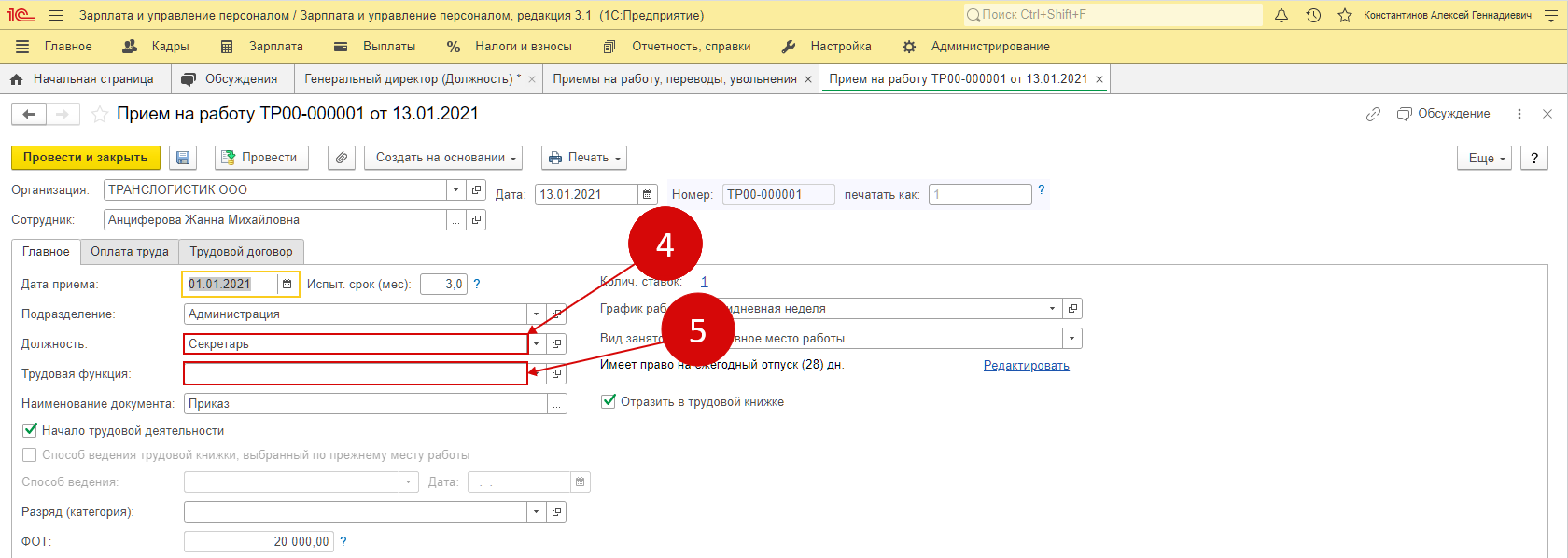The image size is (1568, 558).
Task: Click the back navigation arrow
Action: 29,114
